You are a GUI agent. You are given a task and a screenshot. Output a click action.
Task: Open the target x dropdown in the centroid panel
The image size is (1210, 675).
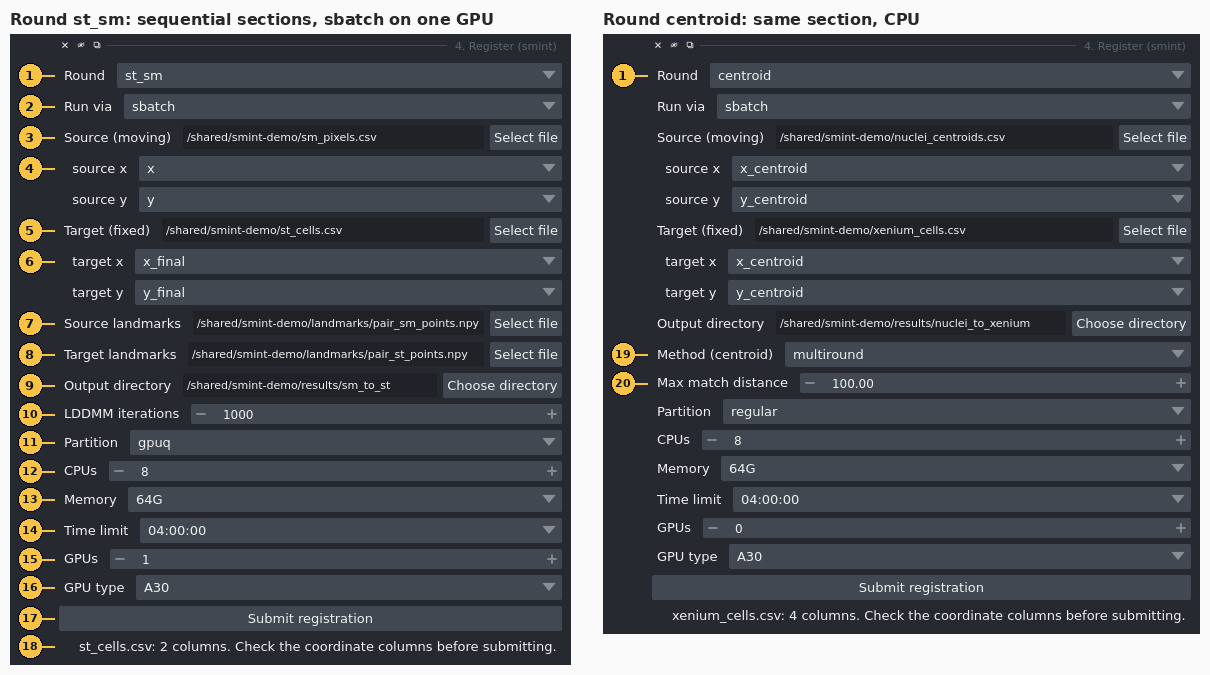click(x=959, y=262)
